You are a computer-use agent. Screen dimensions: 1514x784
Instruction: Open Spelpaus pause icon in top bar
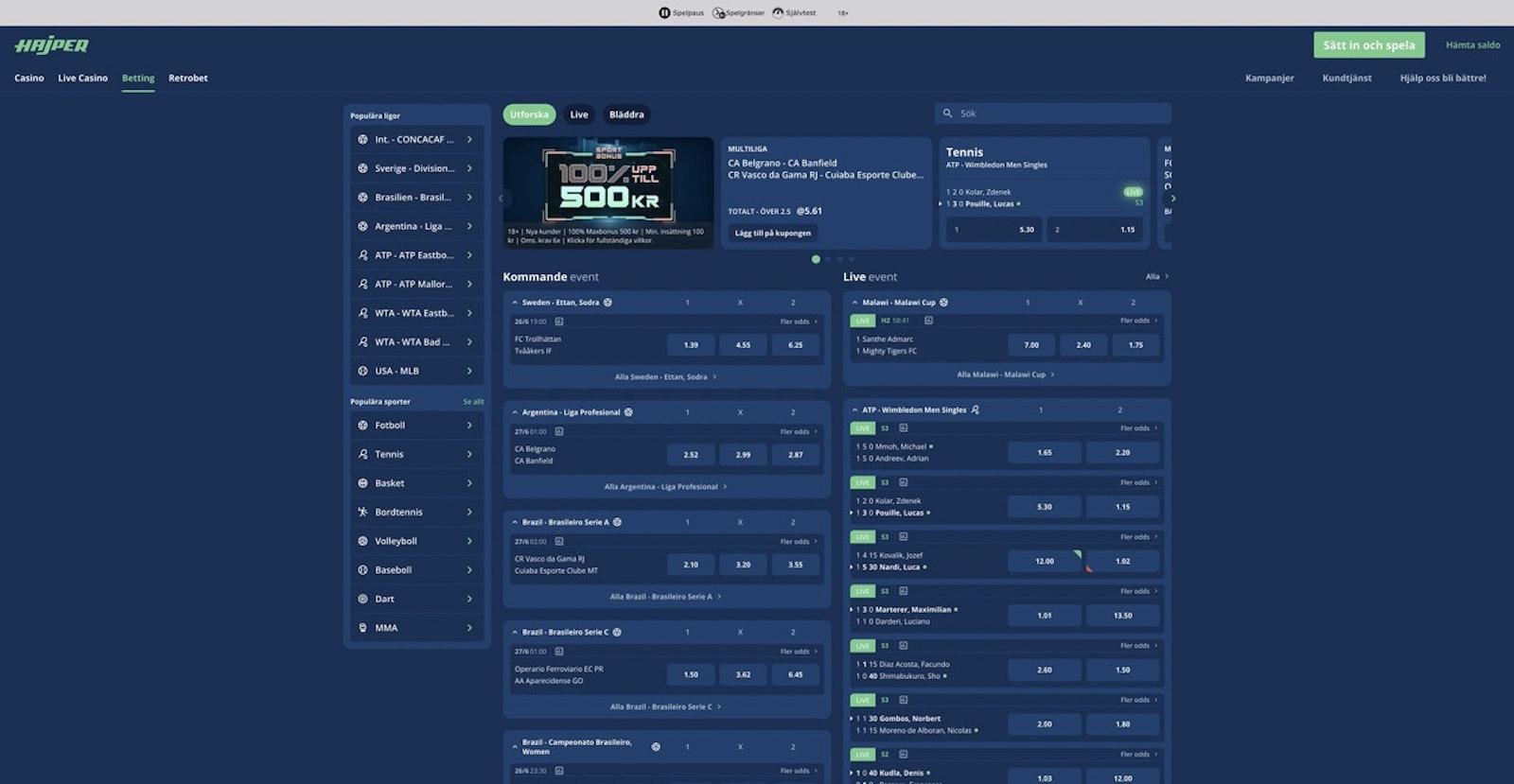click(x=664, y=13)
